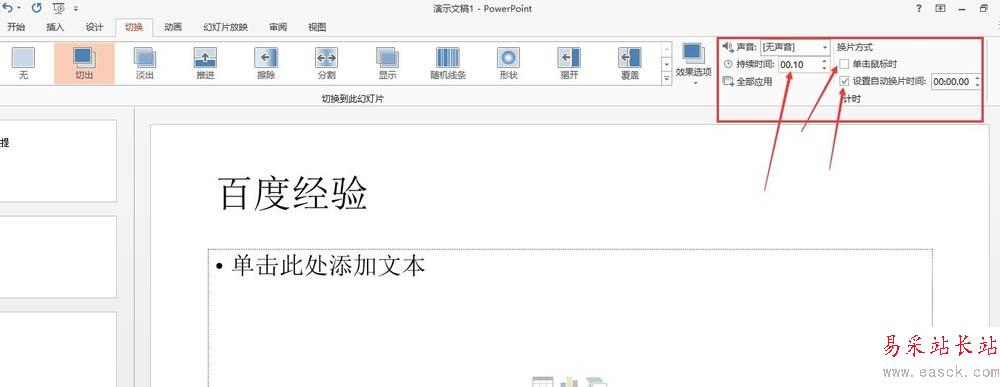Enable the 单击鼠标时 checkbox
The height and width of the screenshot is (387, 1000).
pos(844,64)
